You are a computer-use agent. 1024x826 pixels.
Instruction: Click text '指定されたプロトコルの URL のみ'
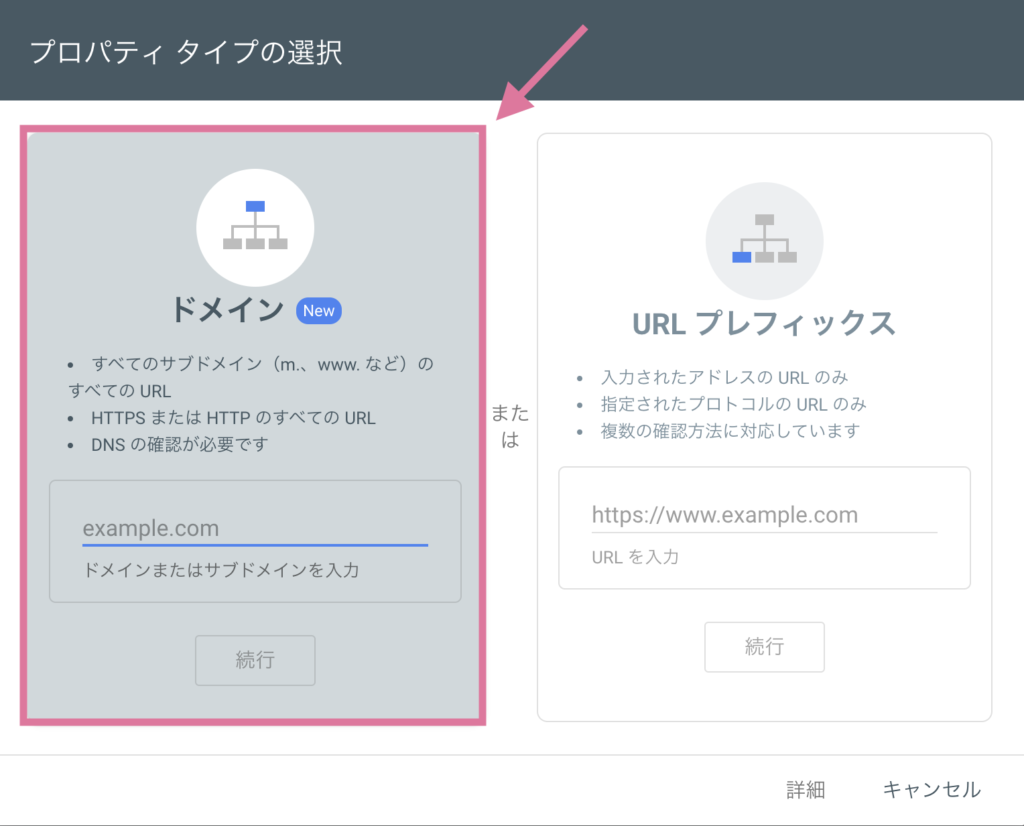(x=733, y=404)
